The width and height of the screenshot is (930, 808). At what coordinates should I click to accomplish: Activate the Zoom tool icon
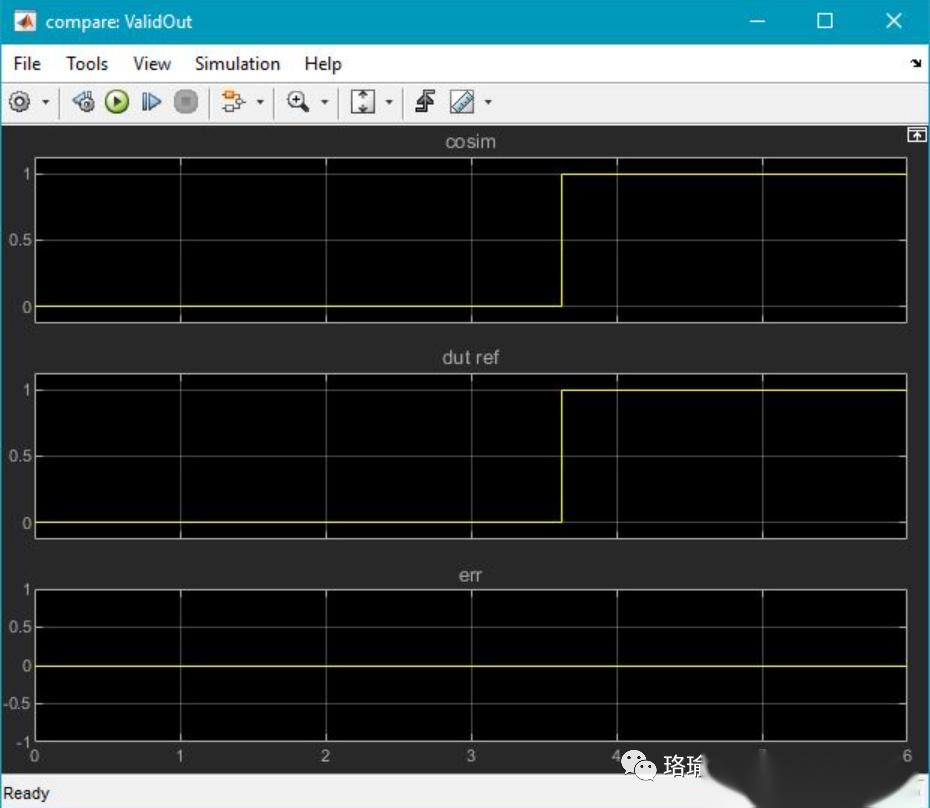(x=296, y=101)
